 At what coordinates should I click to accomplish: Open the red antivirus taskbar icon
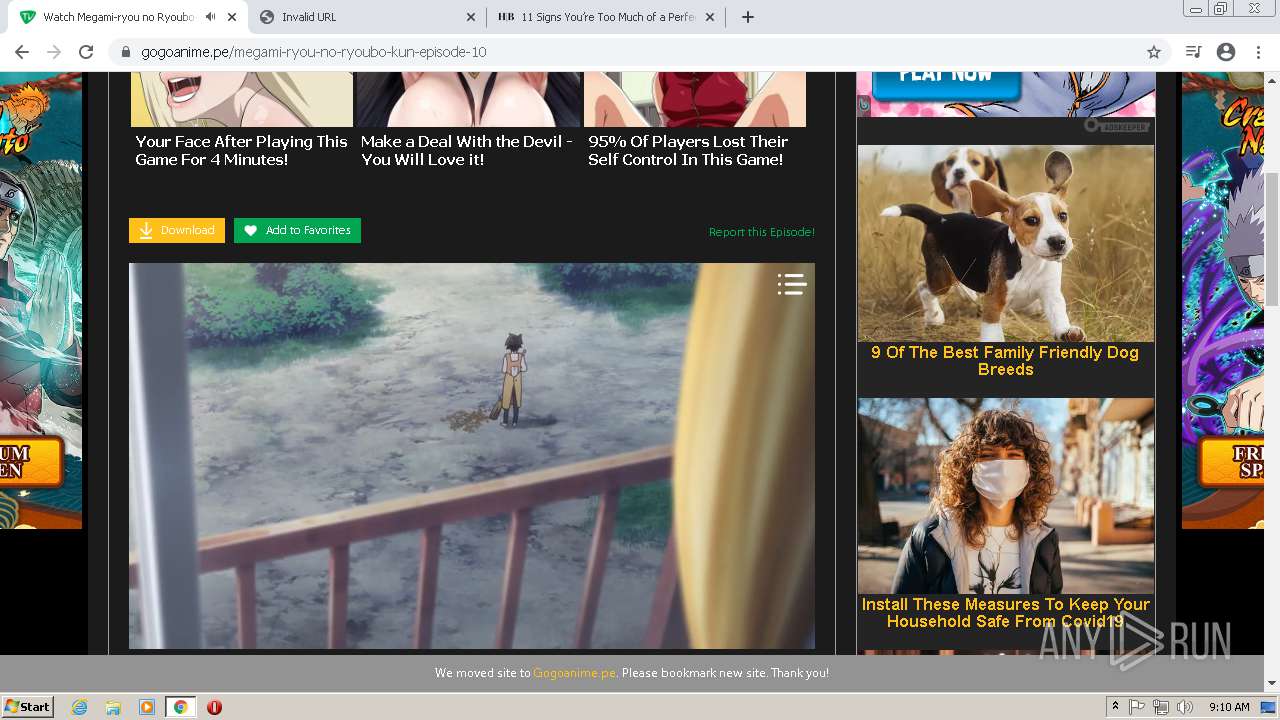click(214, 707)
